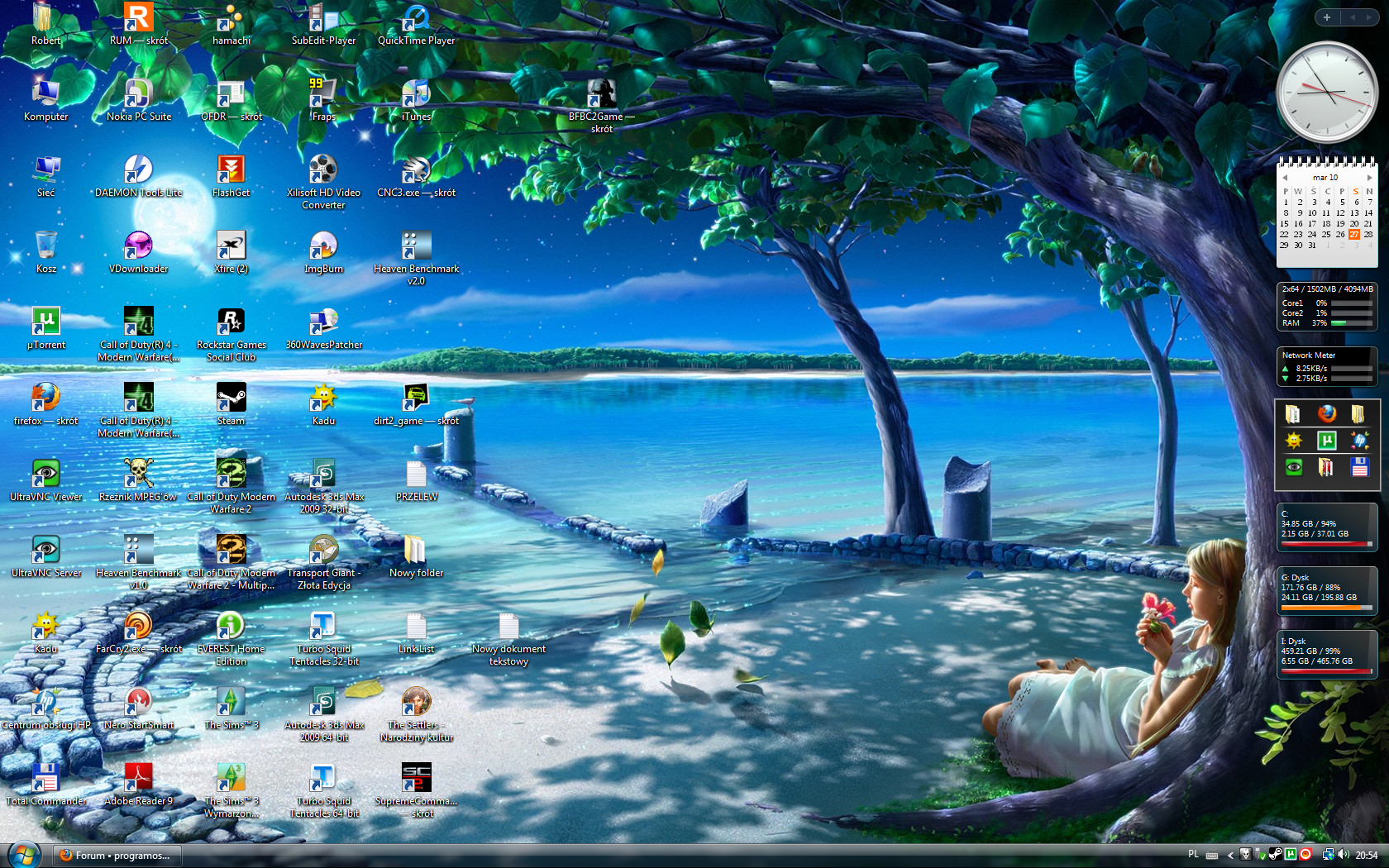Open floppy disk icon in launcher gadget
Viewport: 1389px width, 868px height.
(x=1359, y=467)
